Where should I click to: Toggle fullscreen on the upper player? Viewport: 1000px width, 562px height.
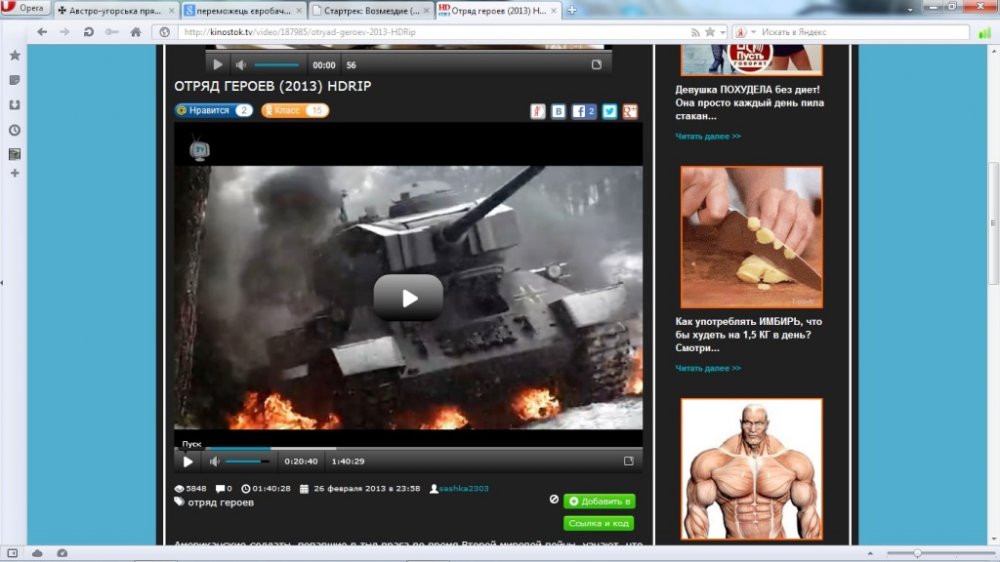(596, 64)
